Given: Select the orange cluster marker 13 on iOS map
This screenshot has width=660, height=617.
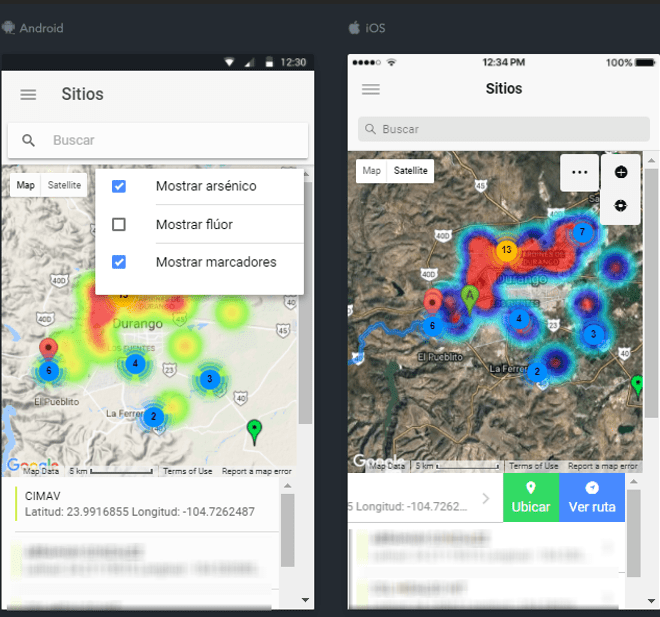Looking at the screenshot, I should (x=507, y=249).
